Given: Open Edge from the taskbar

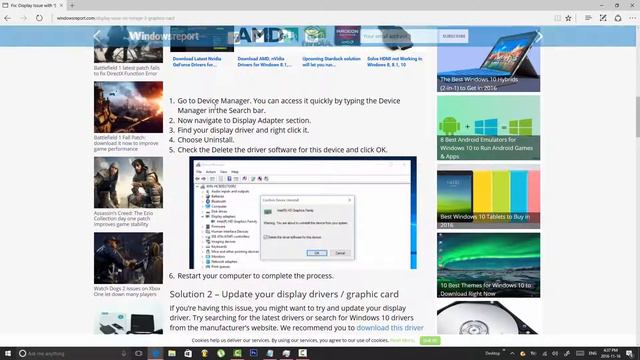Looking at the screenshot, I should click(x=156, y=353).
